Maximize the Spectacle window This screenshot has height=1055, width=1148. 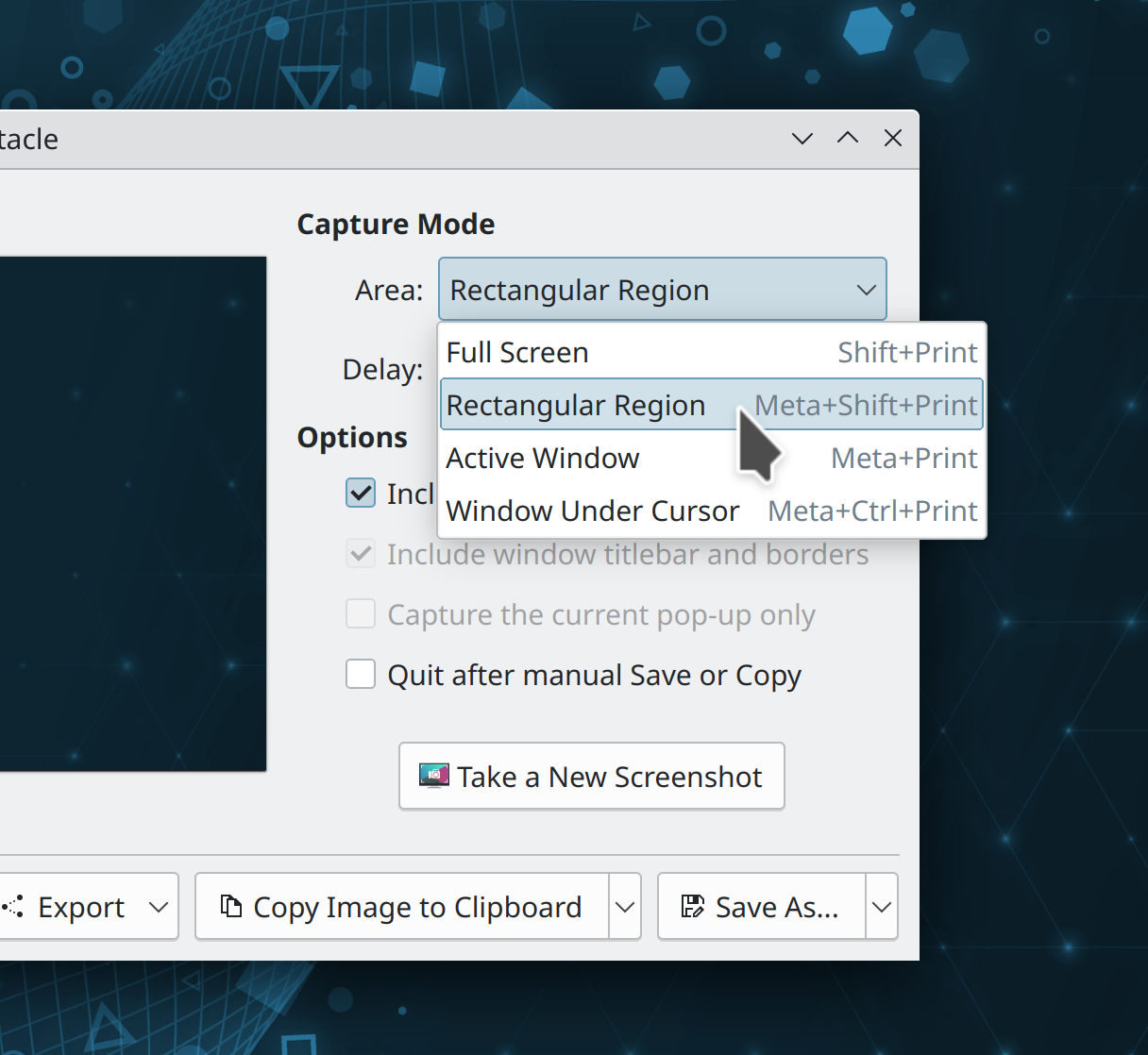click(848, 139)
